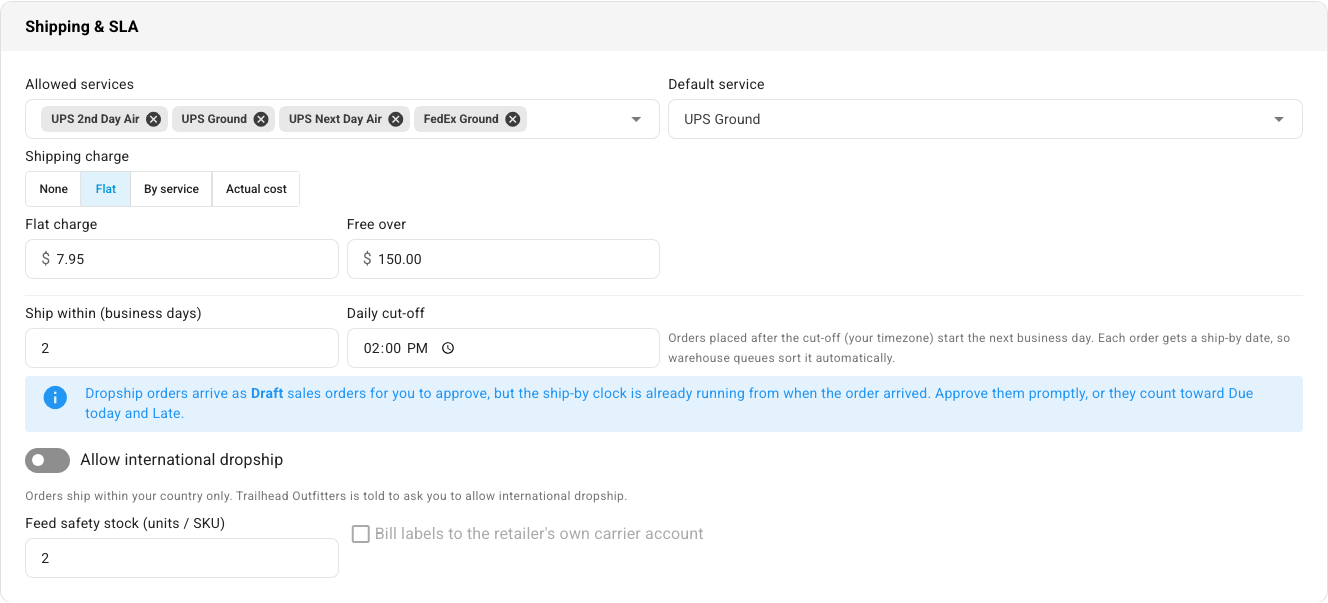Click the FedEx Ground chip label

pyautogui.click(x=461, y=119)
